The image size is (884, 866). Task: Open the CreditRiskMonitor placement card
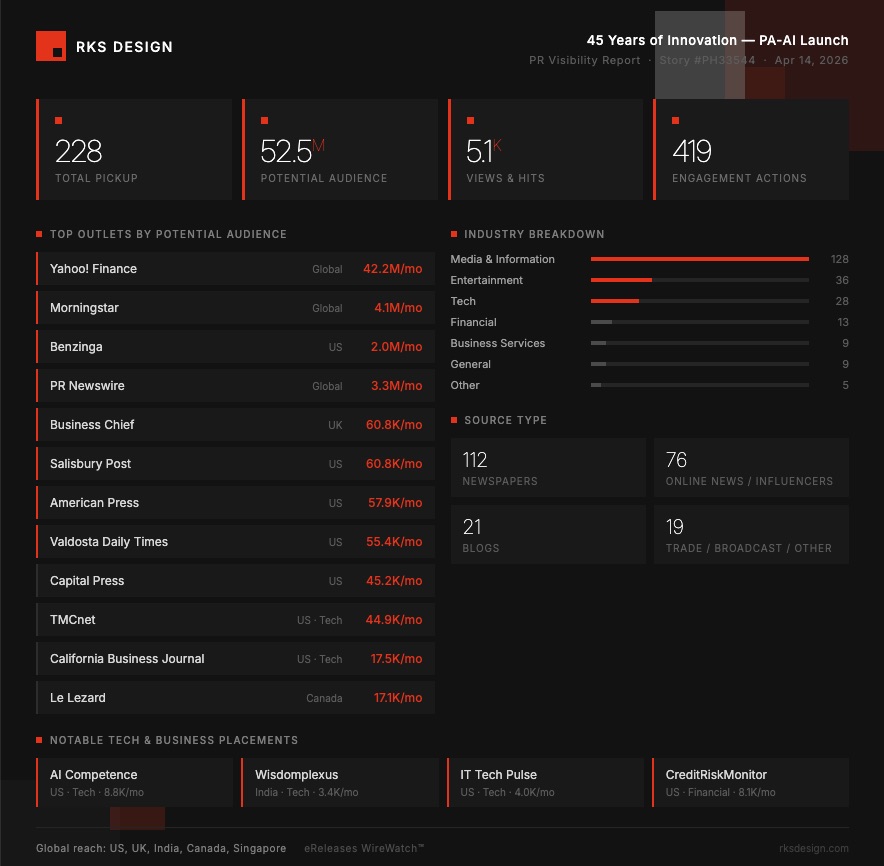(750, 783)
